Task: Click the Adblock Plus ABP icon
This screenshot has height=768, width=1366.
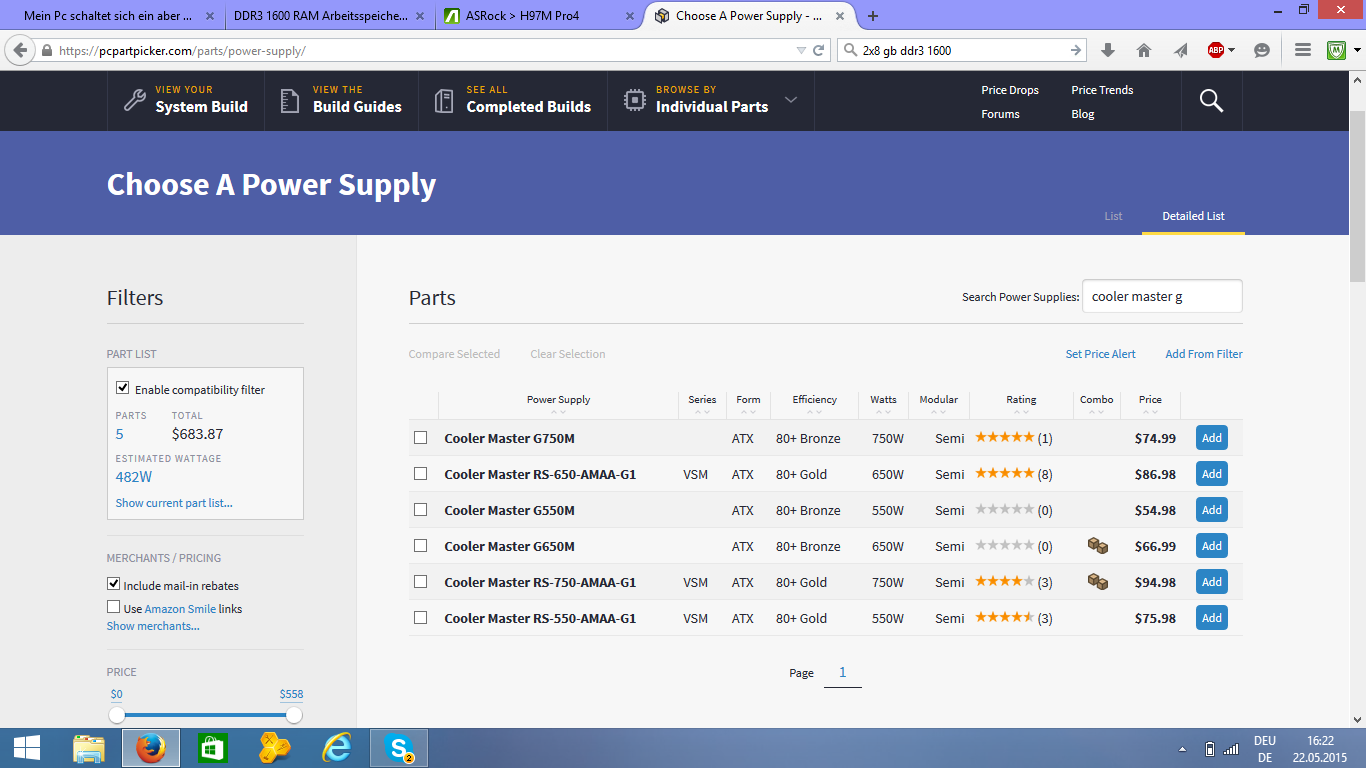Action: coord(1216,50)
